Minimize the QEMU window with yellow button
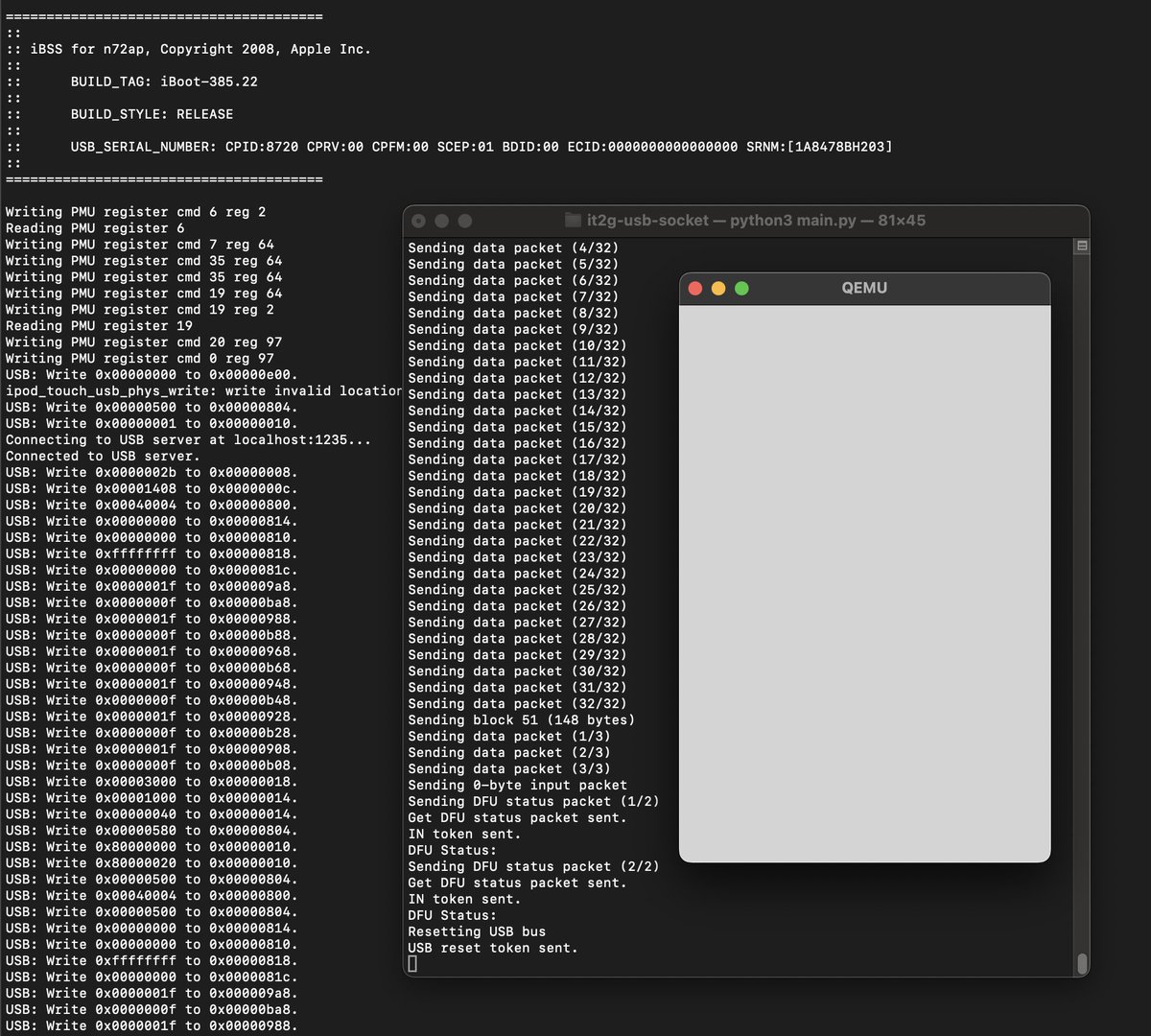The image size is (1151, 1036). point(718,289)
